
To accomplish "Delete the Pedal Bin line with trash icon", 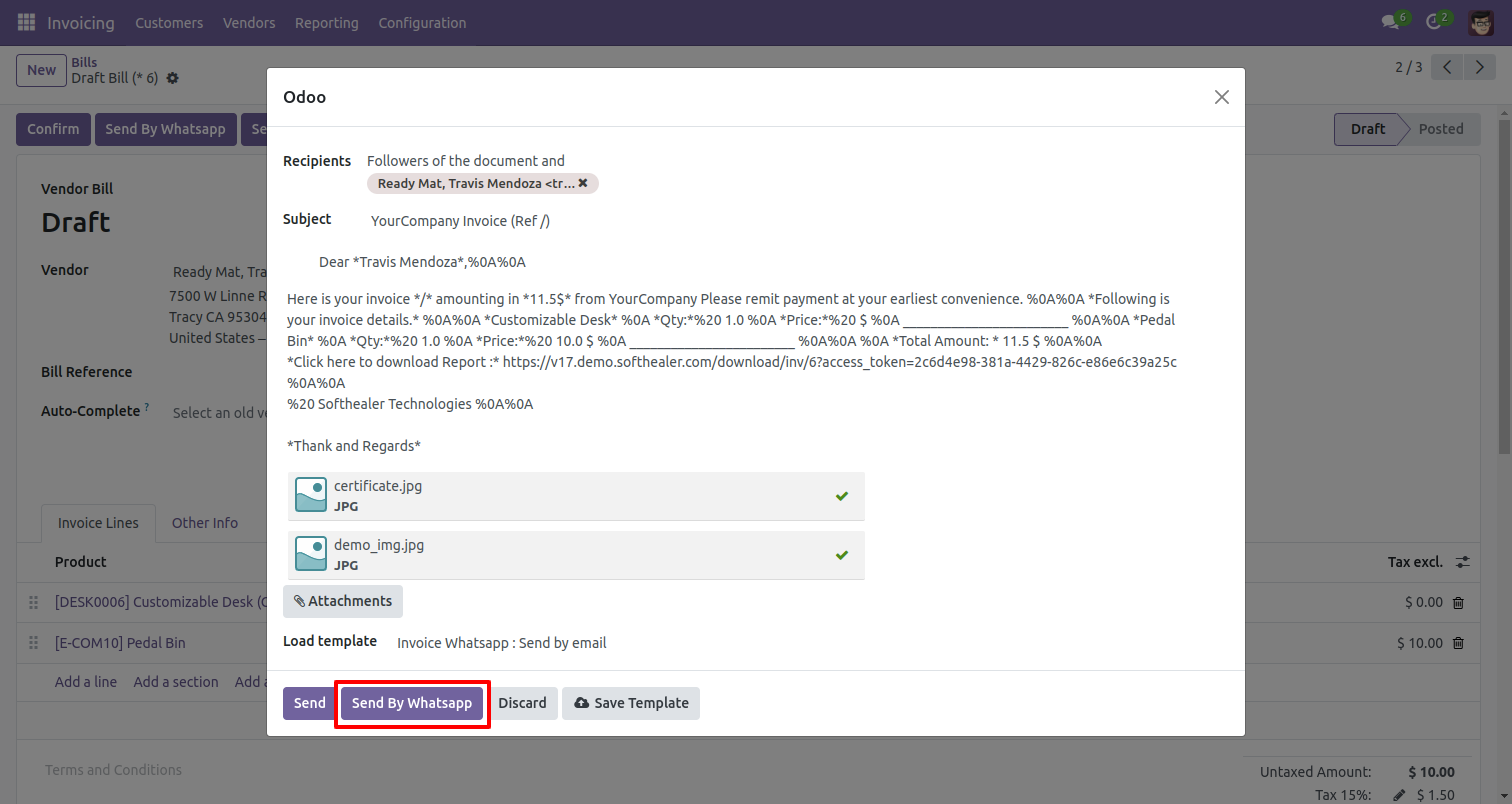I will (1458, 643).
